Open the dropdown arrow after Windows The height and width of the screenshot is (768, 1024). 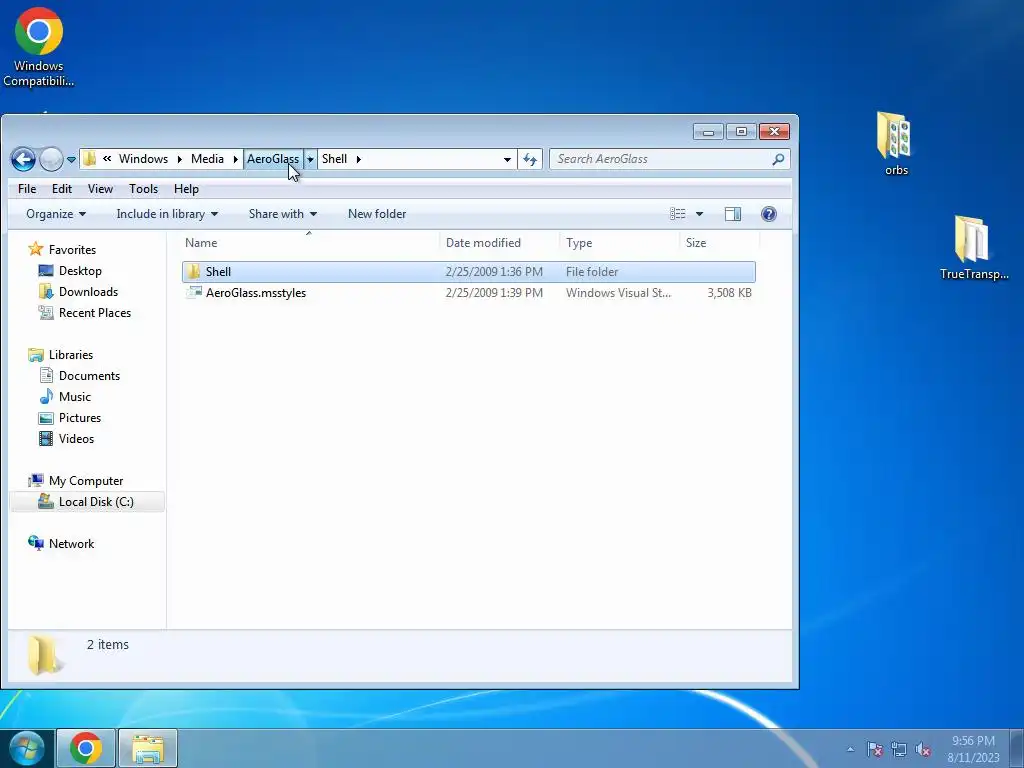point(179,159)
